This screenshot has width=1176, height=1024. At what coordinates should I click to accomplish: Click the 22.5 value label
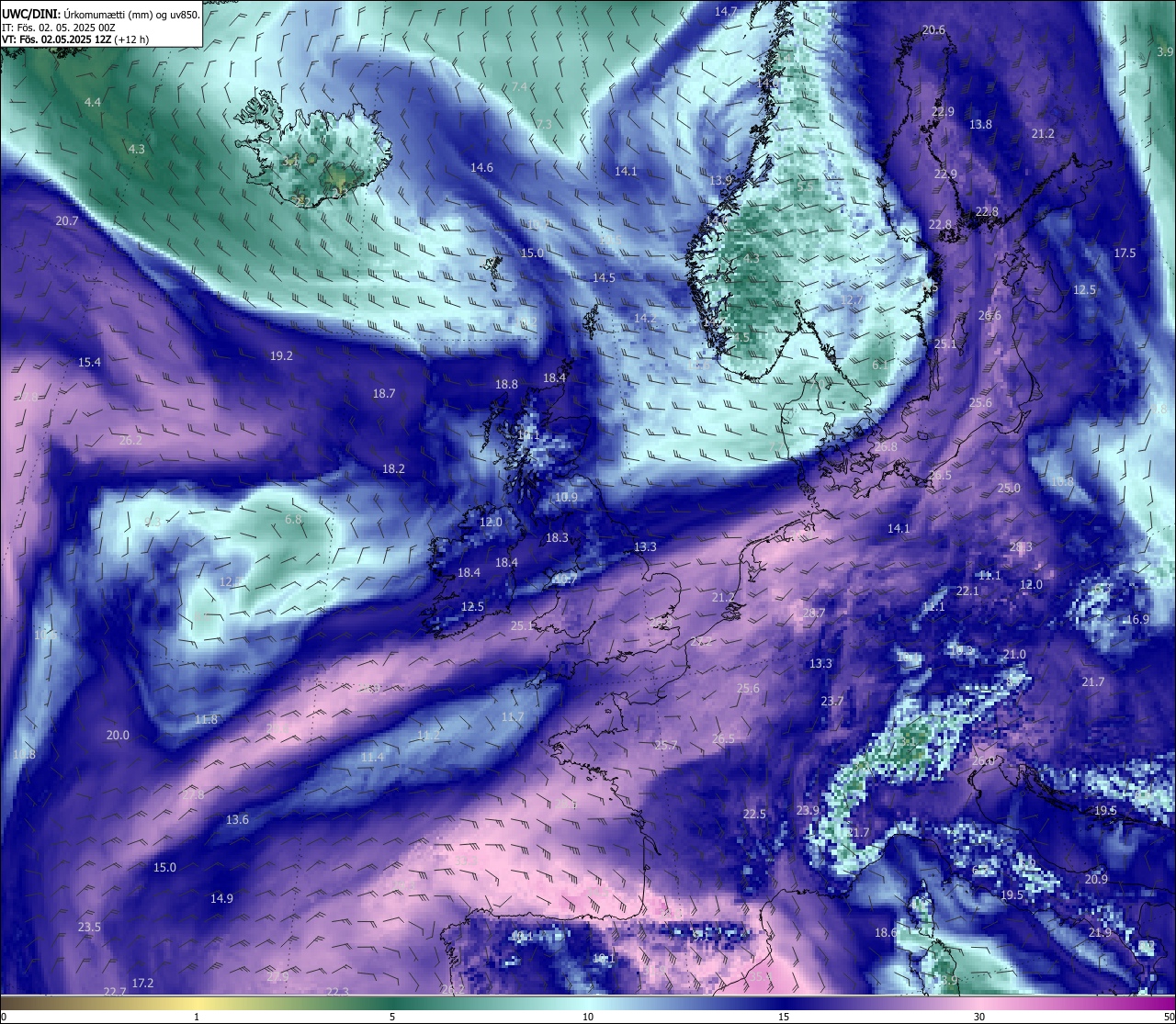tap(754, 814)
